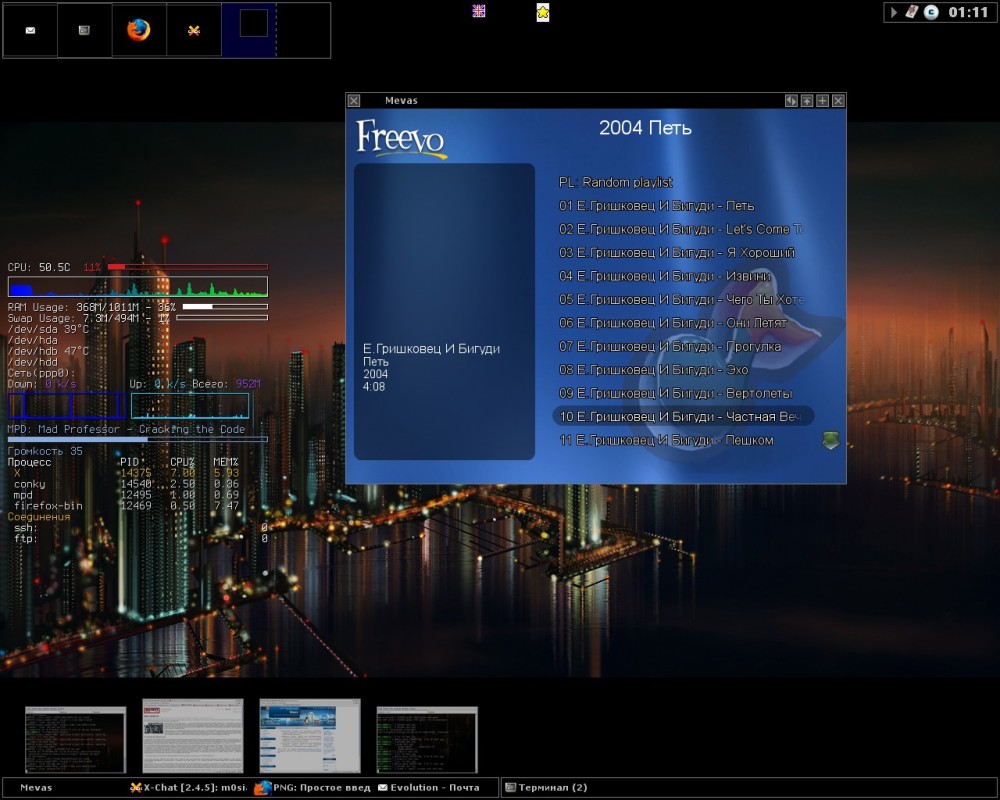Click the '2004 Петь' heading in Freevo
The height and width of the screenshot is (800, 1000).
[x=645, y=128]
